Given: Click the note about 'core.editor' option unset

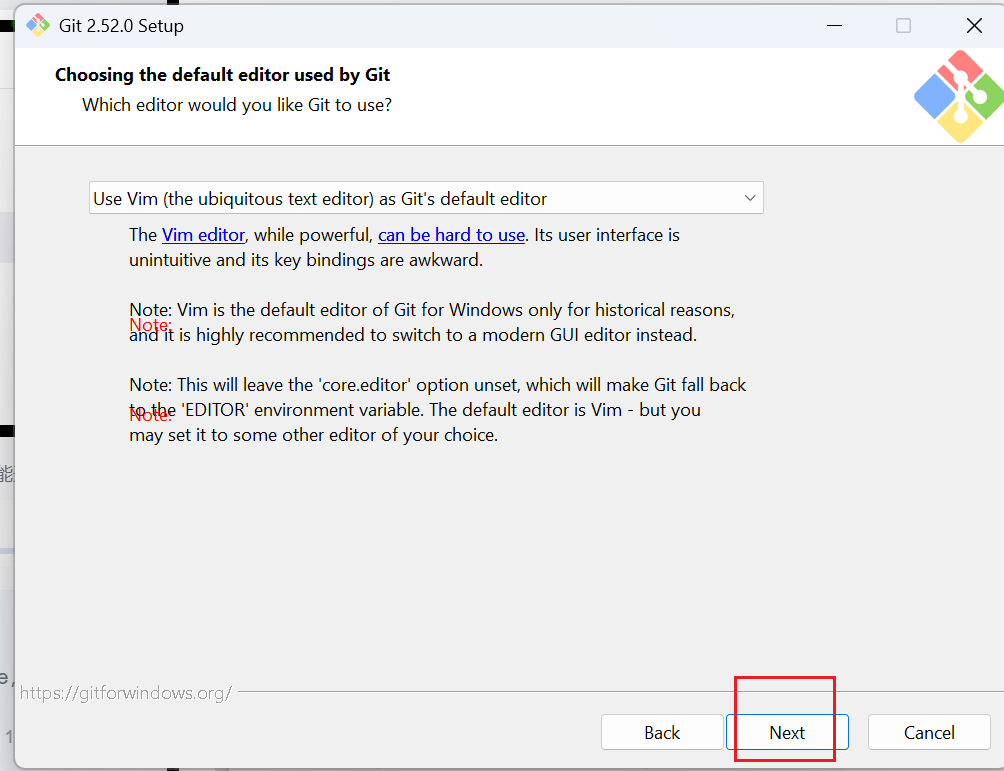Looking at the screenshot, I should (x=437, y=410).
